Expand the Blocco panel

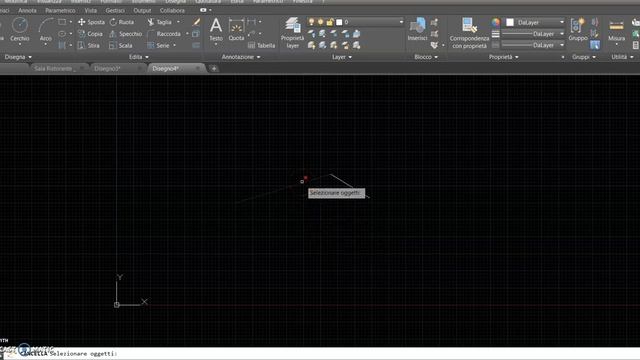pos(426,57)
